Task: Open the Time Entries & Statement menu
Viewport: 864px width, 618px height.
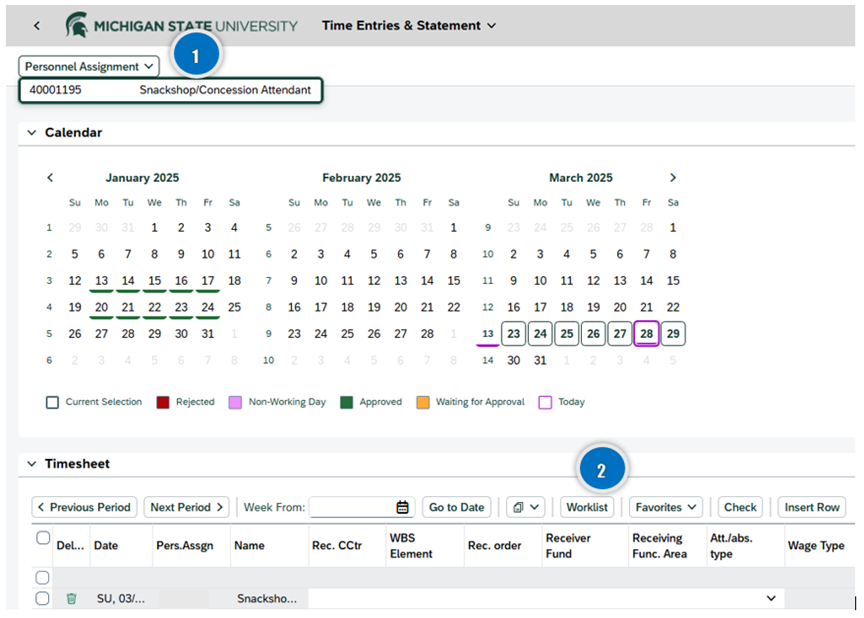Action: [x=408, y=26]
